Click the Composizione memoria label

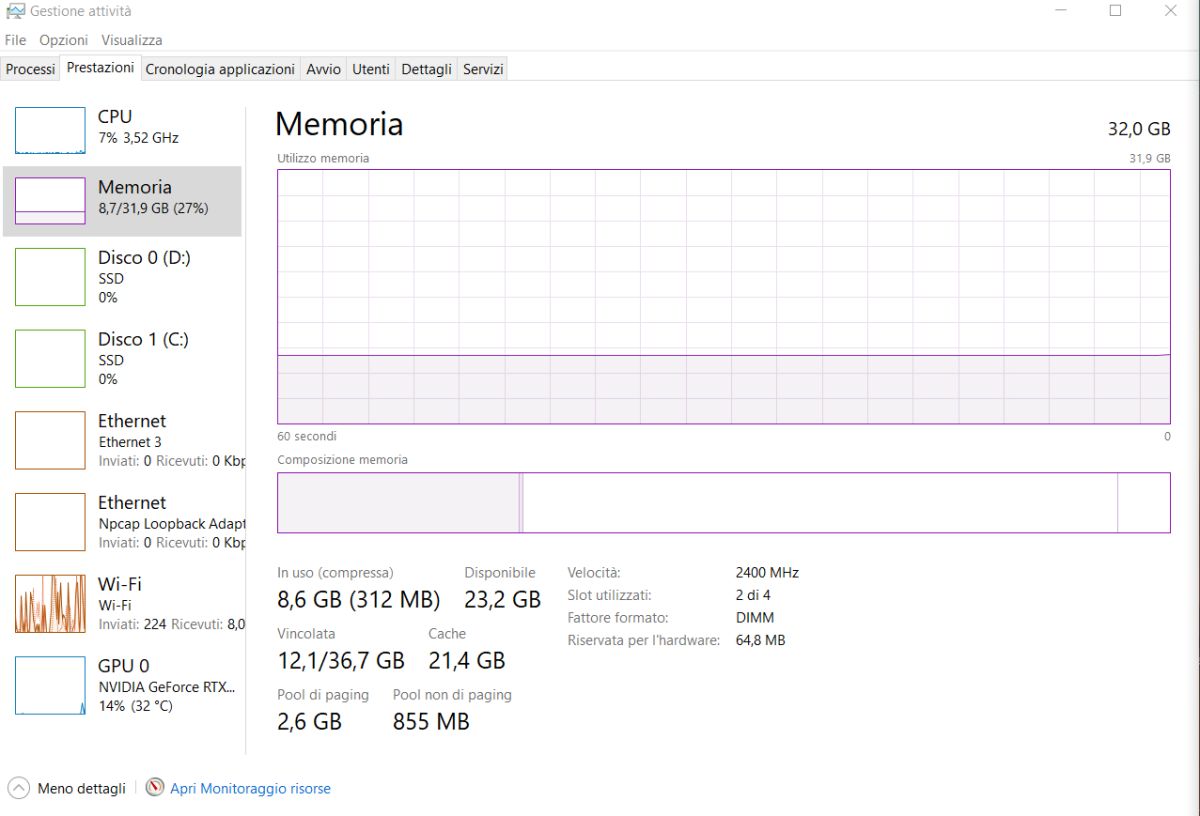[x=342, y=460]
